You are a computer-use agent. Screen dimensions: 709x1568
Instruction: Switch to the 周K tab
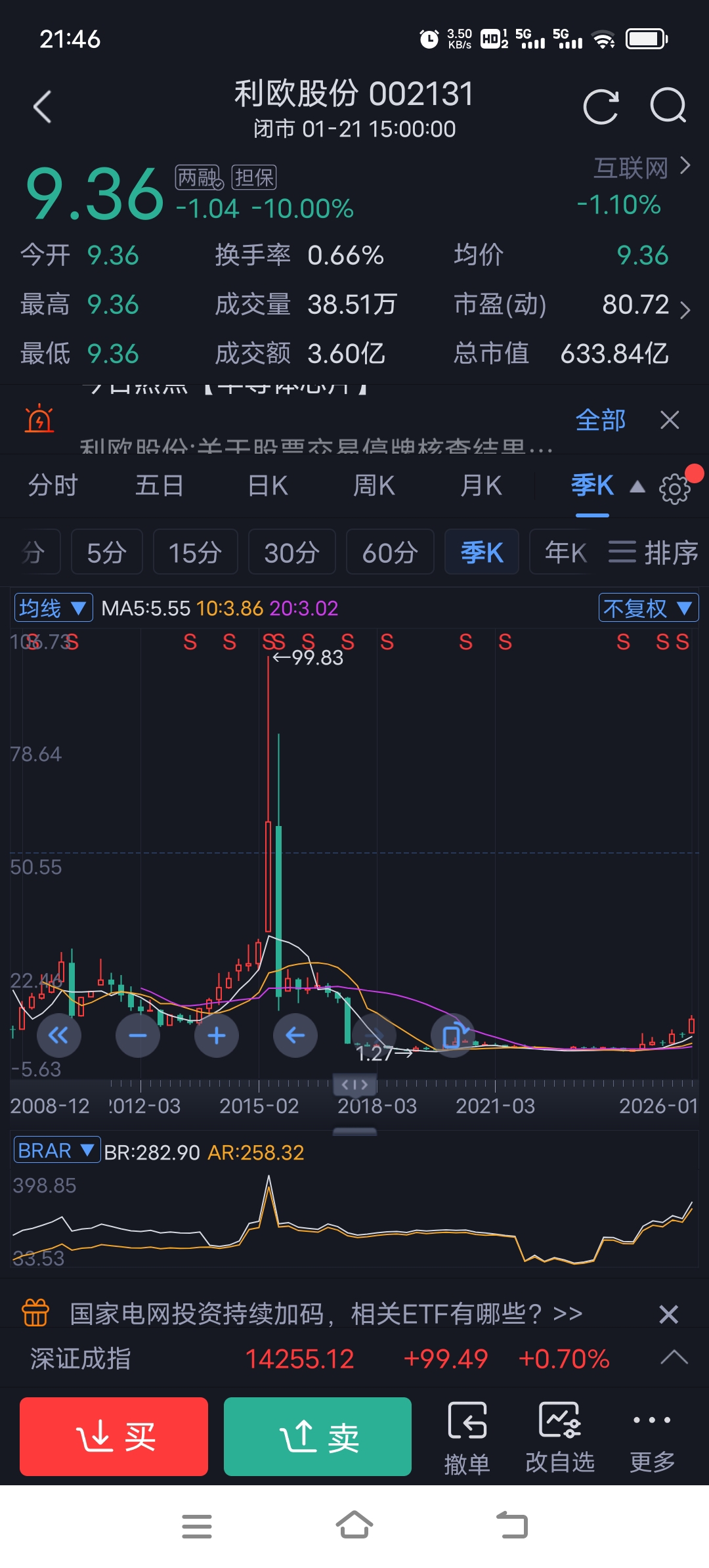(x=374, y=486)
